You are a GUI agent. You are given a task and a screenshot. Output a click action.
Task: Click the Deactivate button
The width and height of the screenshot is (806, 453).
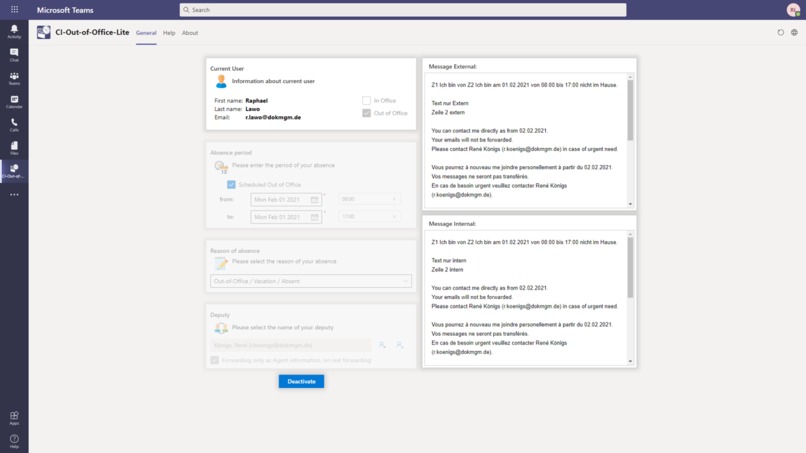pyautogui.click(x=301, y=381)
